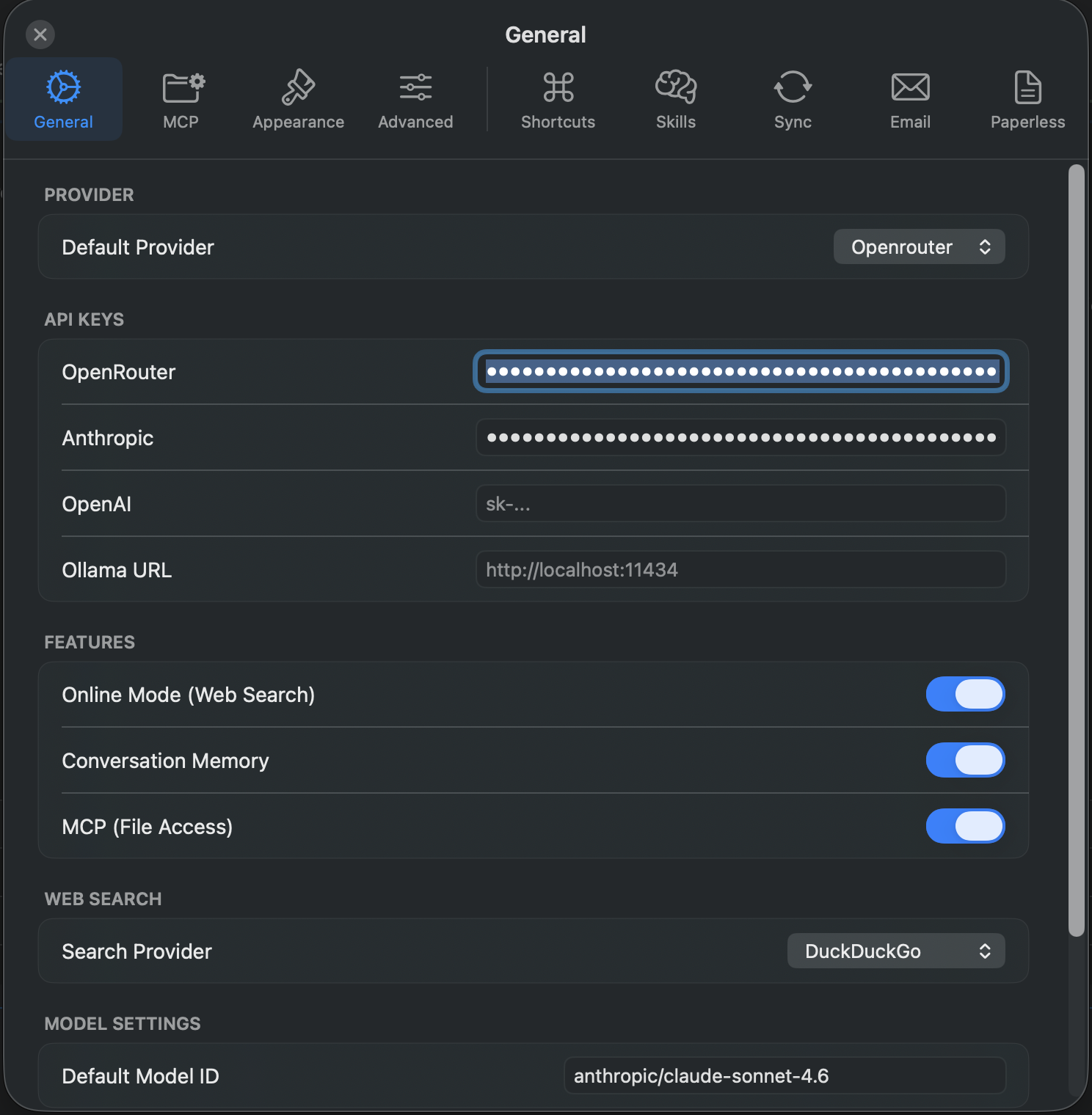
Task: Open the Sync settings
Action: [793, 99]
